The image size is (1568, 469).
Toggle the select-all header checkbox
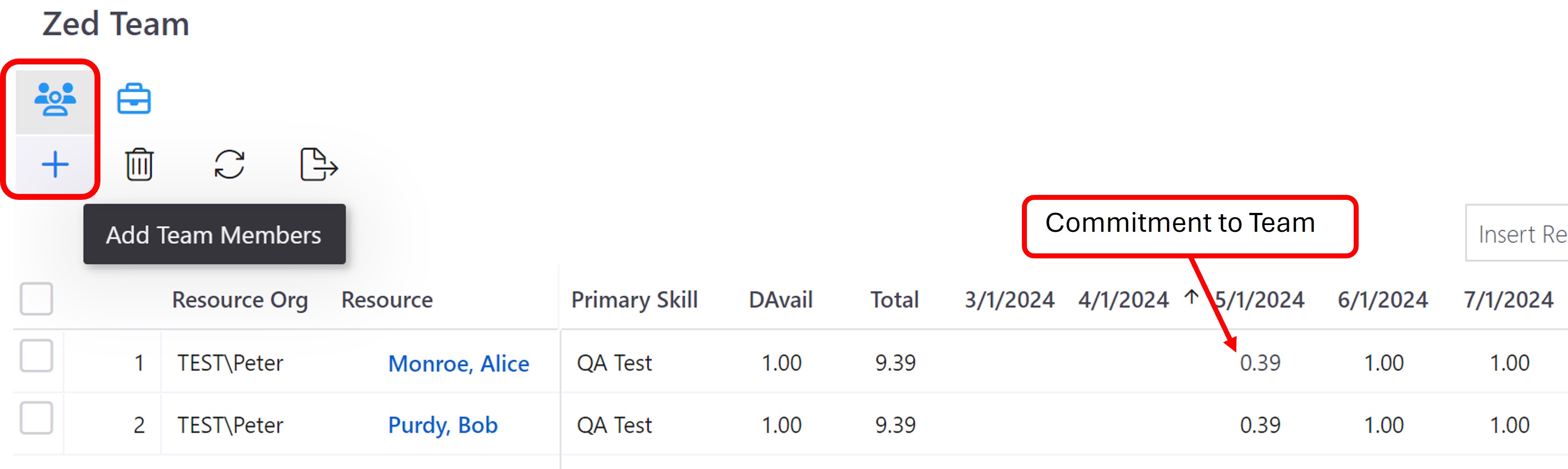[36, 299]
